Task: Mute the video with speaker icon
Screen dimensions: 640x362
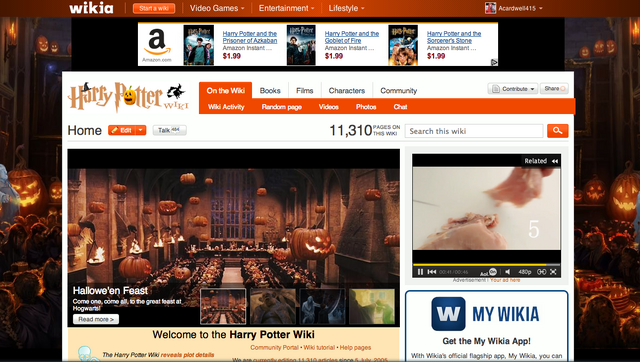Action: [508, 272]
